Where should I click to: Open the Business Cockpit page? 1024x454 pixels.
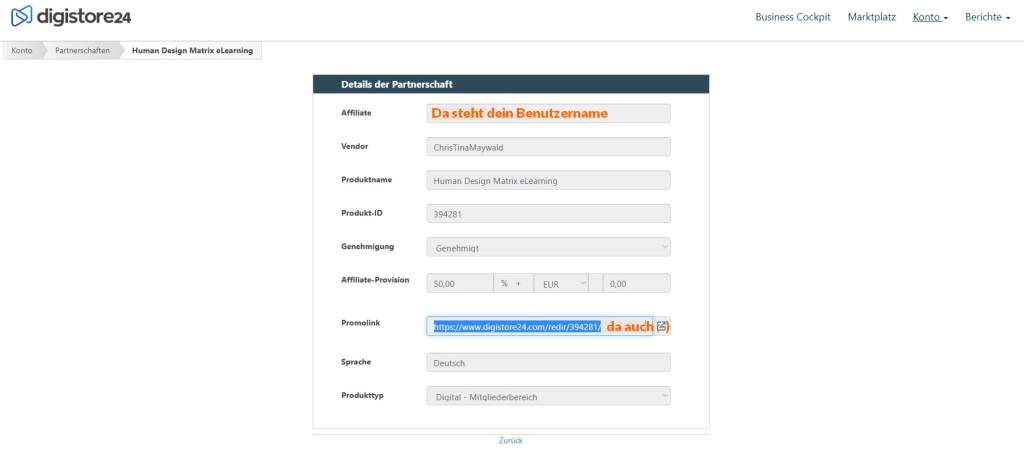pyautogui.click(x=792, y=17)
